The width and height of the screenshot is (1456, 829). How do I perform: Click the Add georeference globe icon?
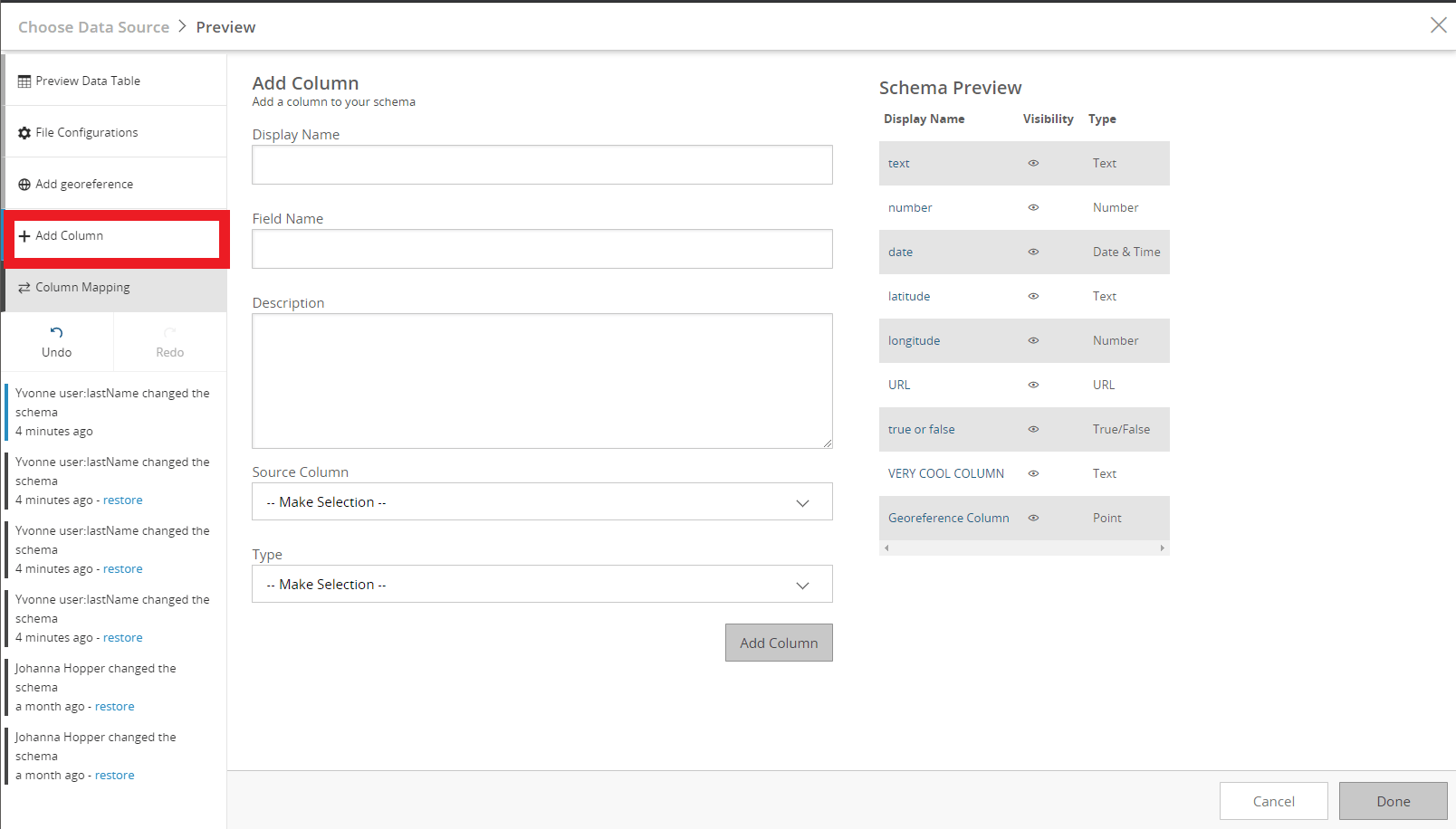[x=24, y=185]
